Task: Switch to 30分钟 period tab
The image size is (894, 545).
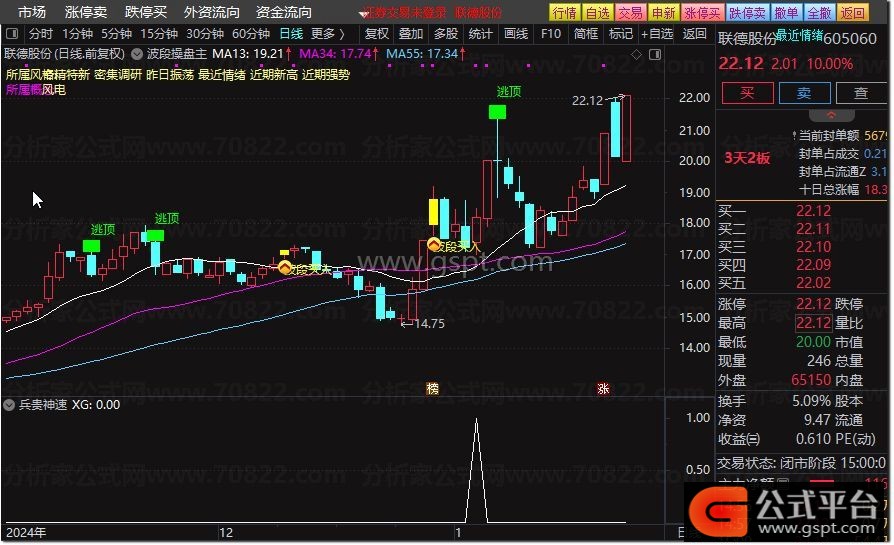Action: click(205, 34)
